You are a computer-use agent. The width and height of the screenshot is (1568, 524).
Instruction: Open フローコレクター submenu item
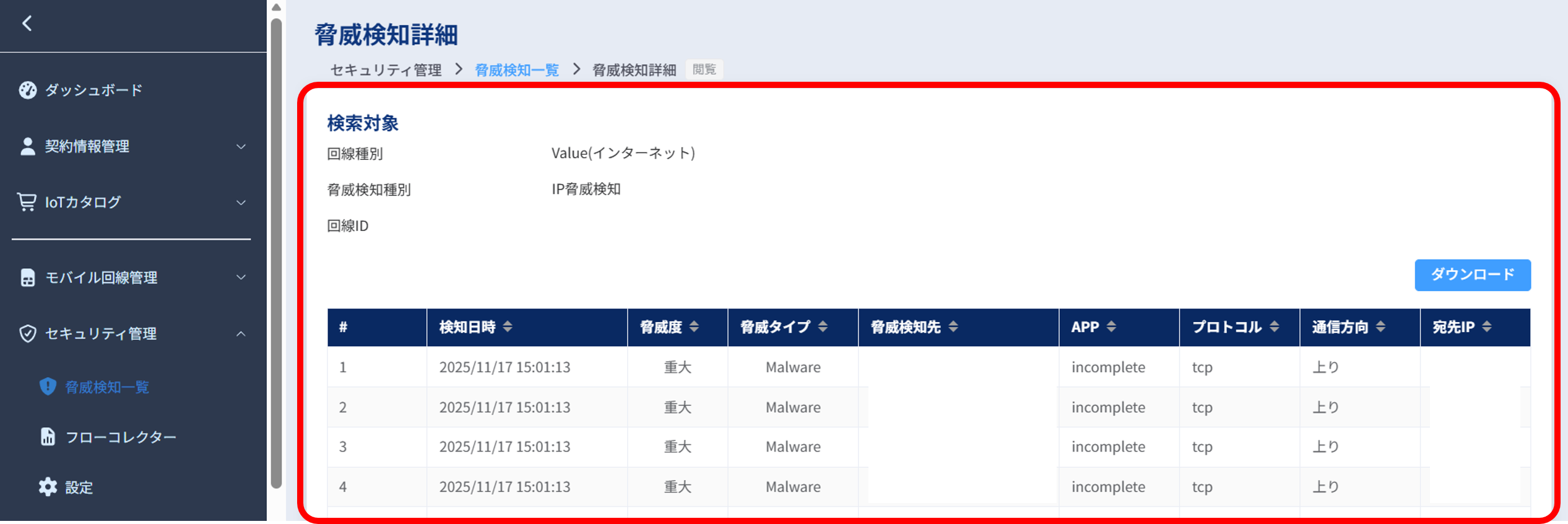click(x=121, y=437)
